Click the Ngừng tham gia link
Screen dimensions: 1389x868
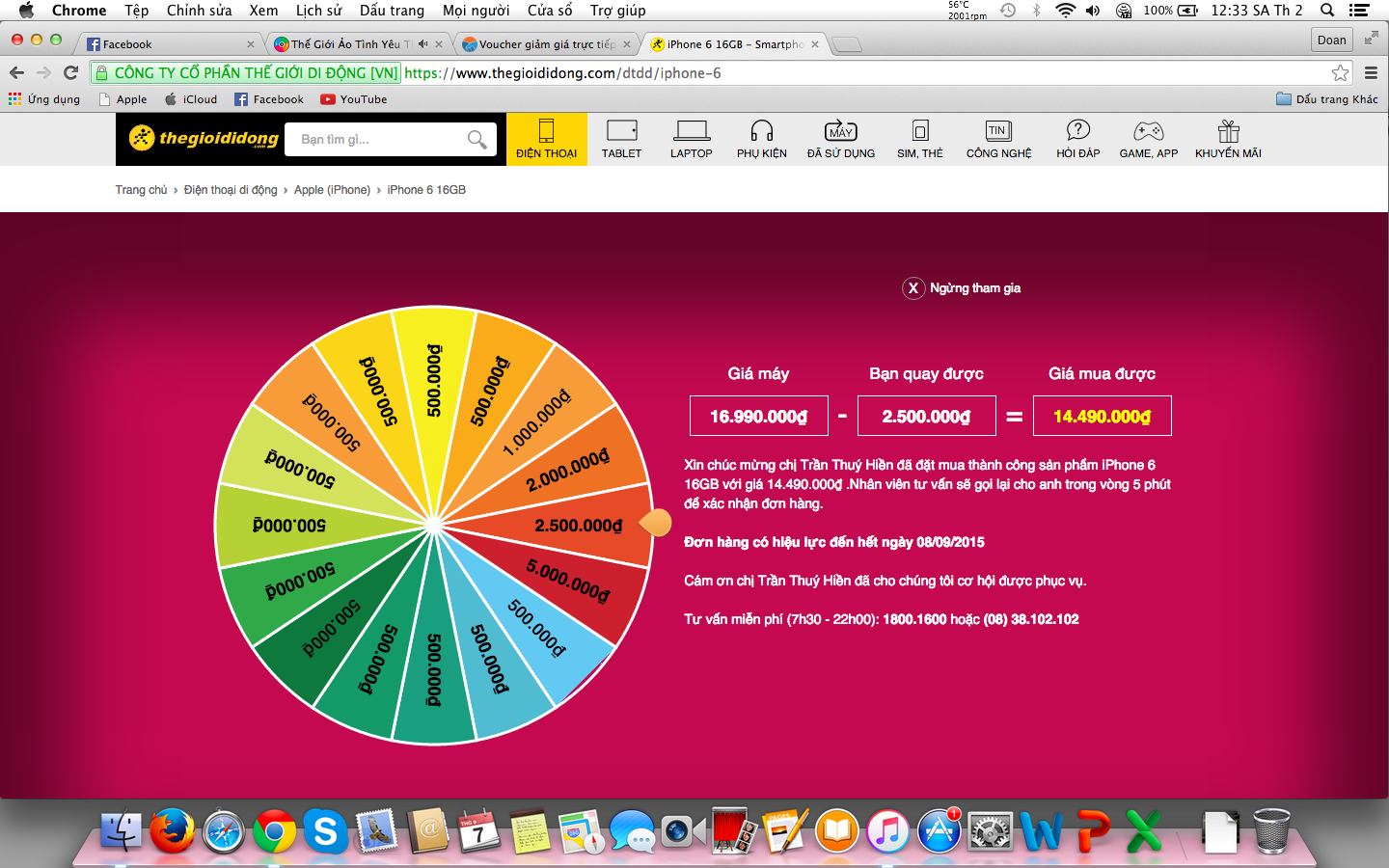tap(975, 288)
